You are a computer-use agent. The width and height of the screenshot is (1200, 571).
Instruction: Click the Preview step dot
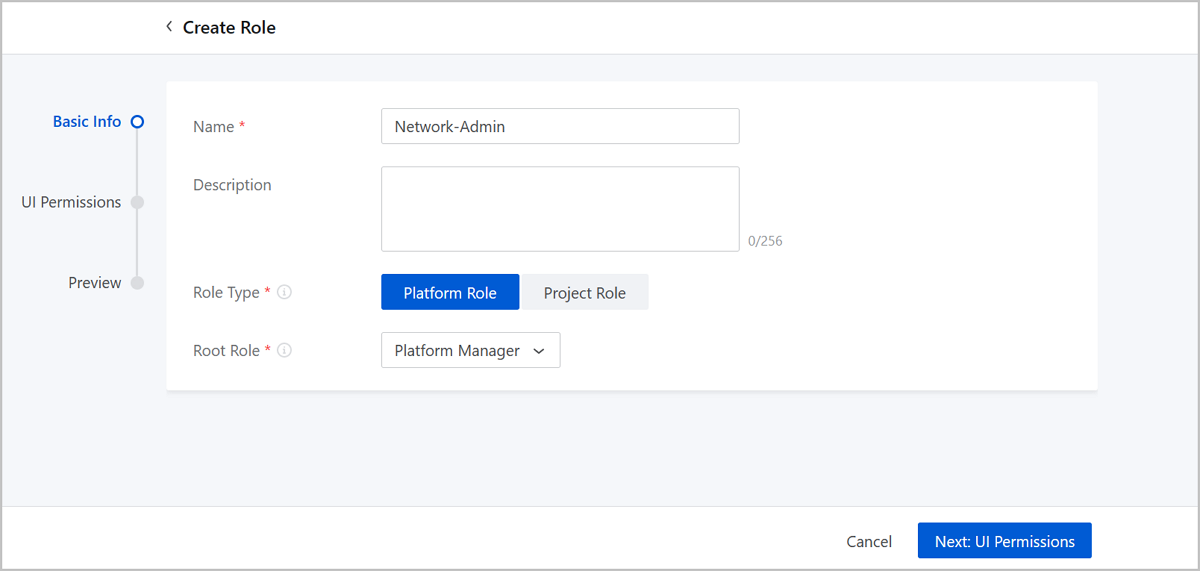point(138,283)
